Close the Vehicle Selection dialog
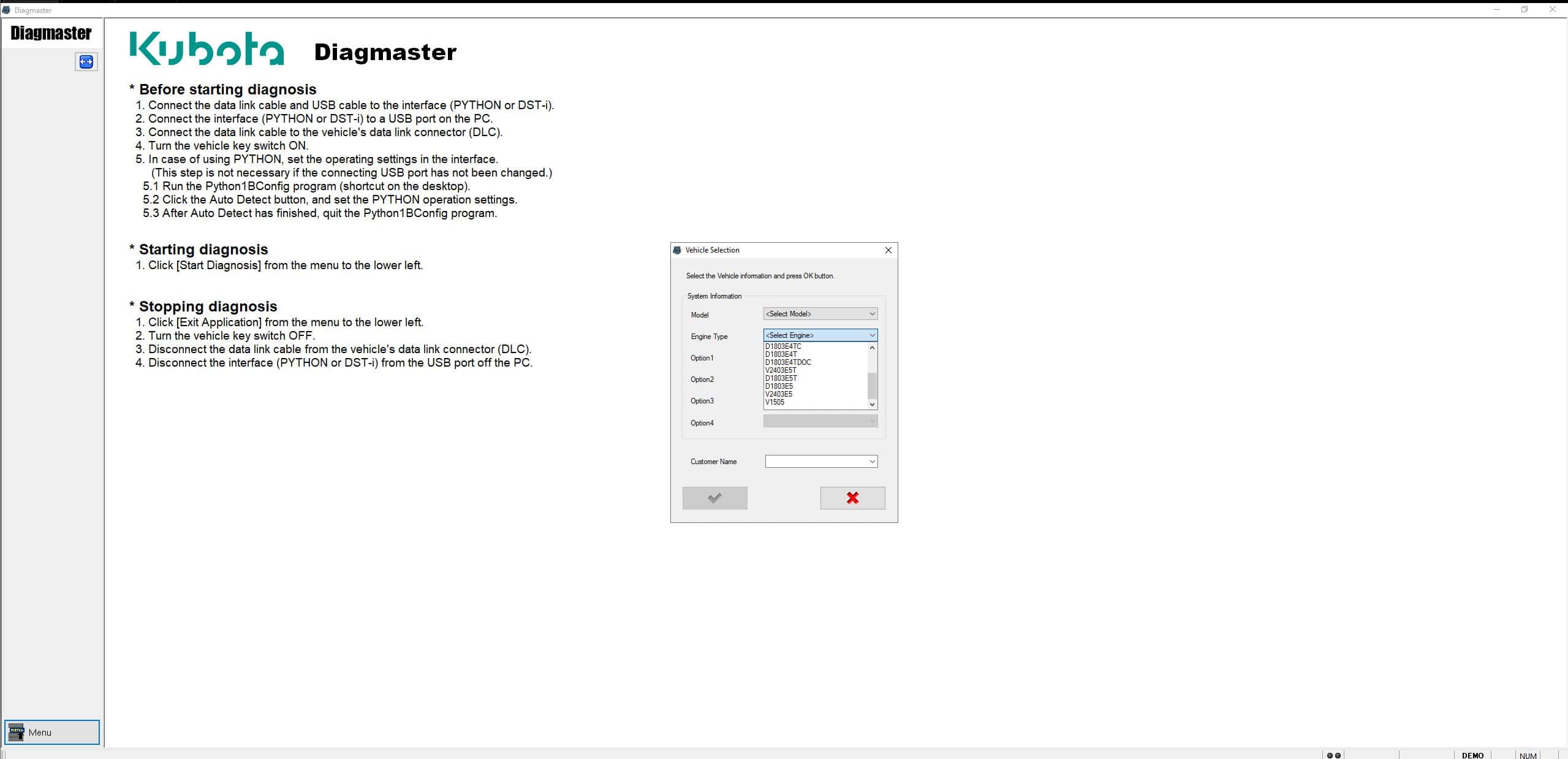Image resolution: width=1568 pixels, height=759 pixels. pyautogui.click(x=888, y=250)
